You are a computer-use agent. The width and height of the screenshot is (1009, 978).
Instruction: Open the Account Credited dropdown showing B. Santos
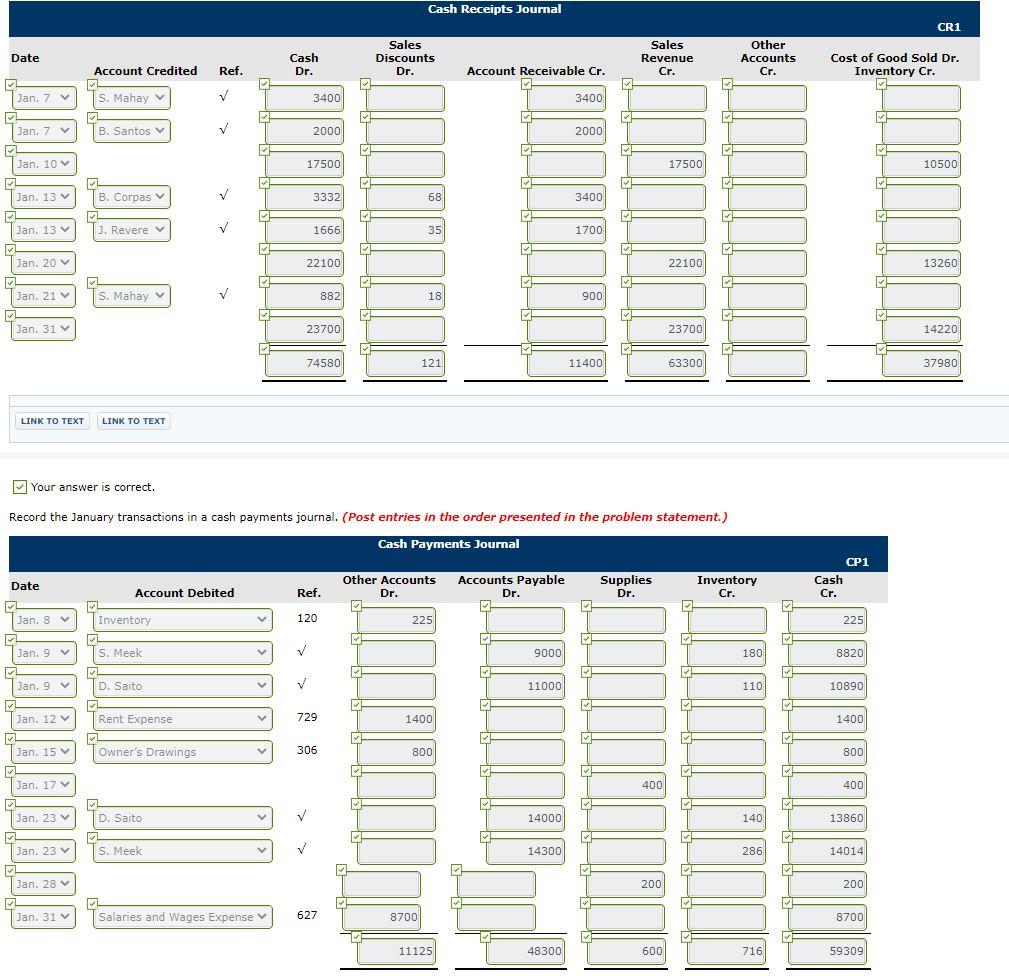tap(129, 131)
